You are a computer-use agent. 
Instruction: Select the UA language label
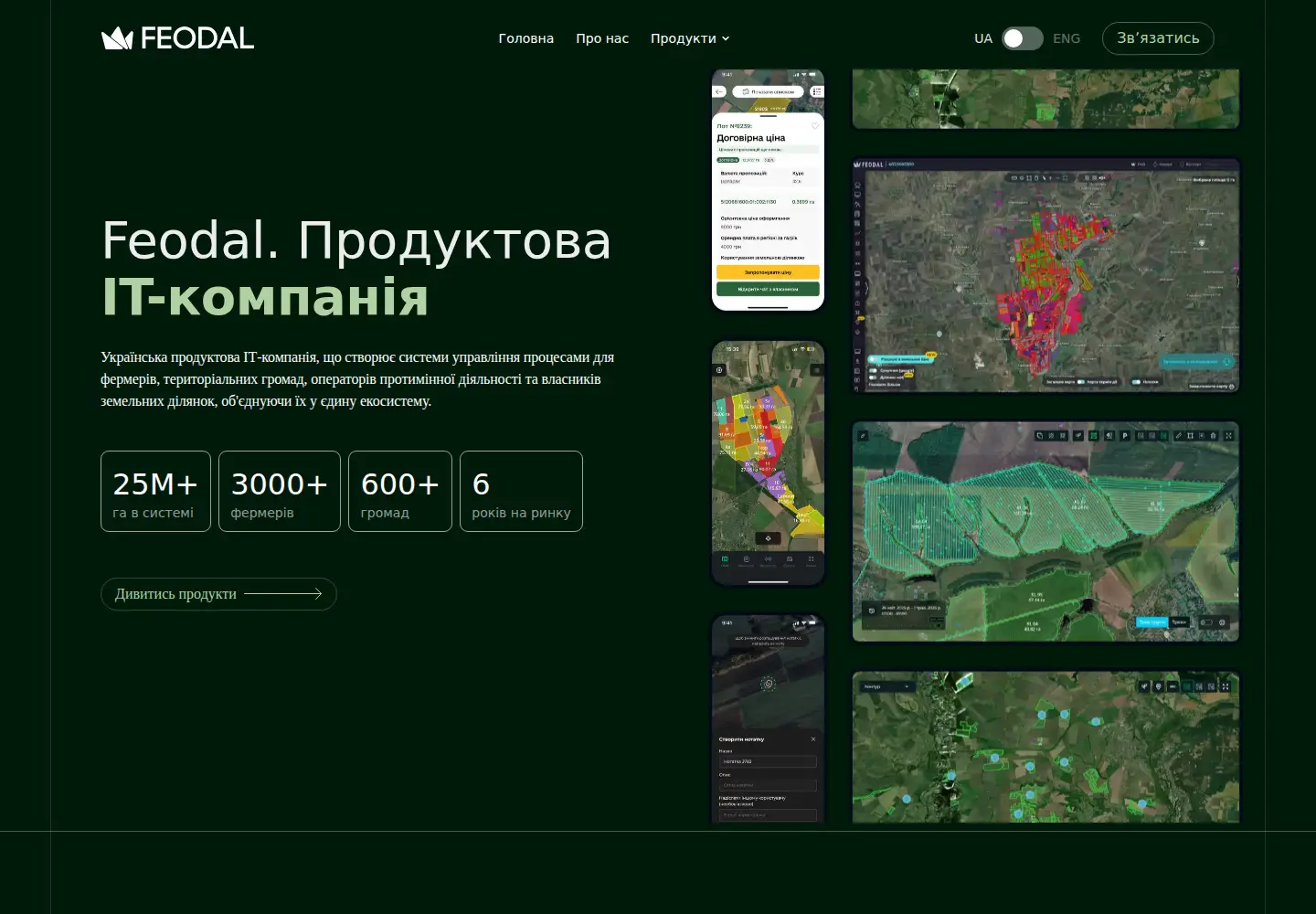983,38
